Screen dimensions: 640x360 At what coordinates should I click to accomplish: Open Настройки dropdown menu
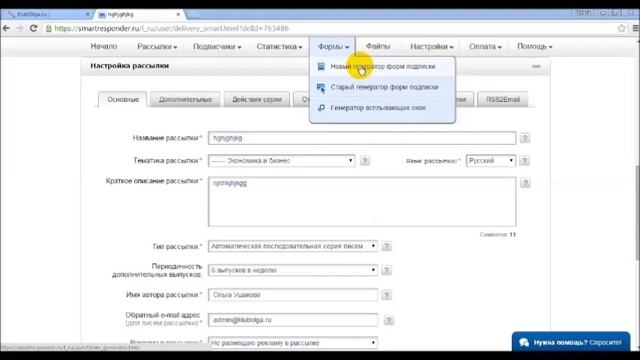coord(432,47)
